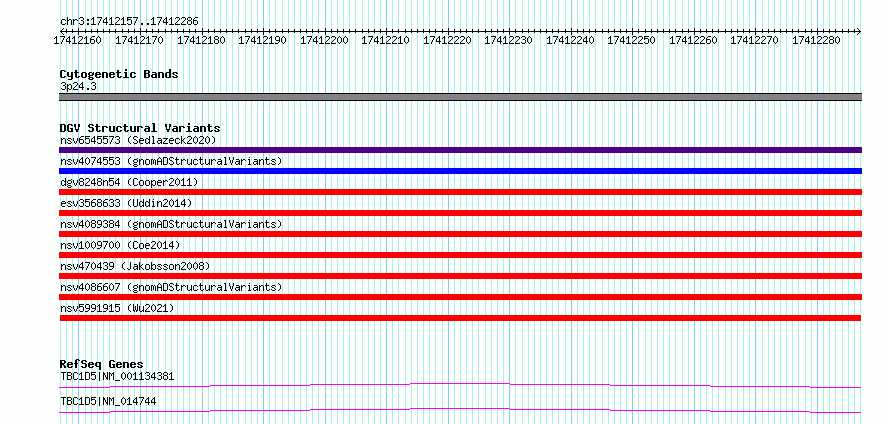Open gene label TBC1D5|NM_001134381
Viewport: 890px width, 424px height.
click(117, 376)
